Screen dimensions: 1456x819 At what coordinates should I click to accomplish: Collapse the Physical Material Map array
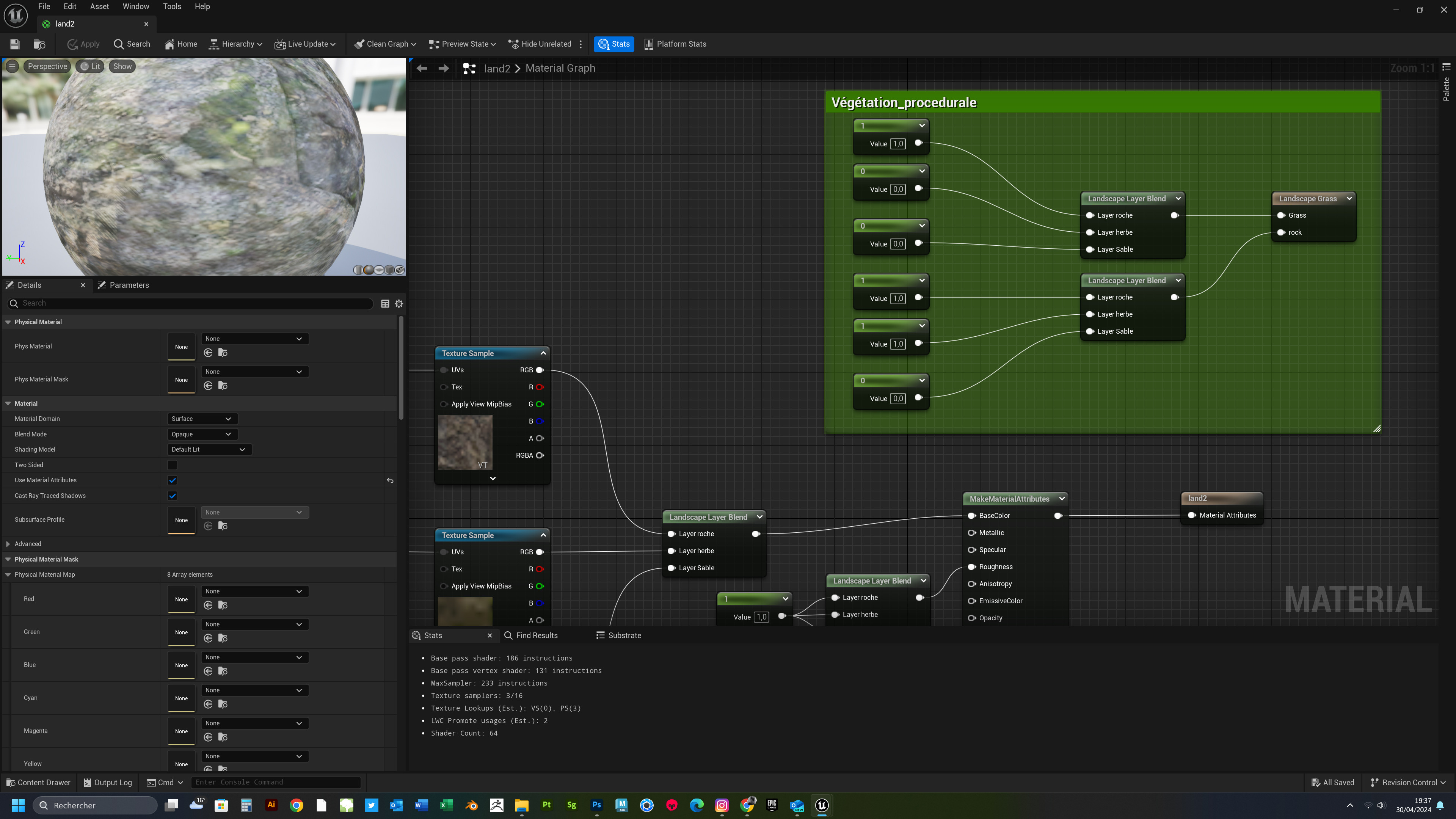(8, 574)
